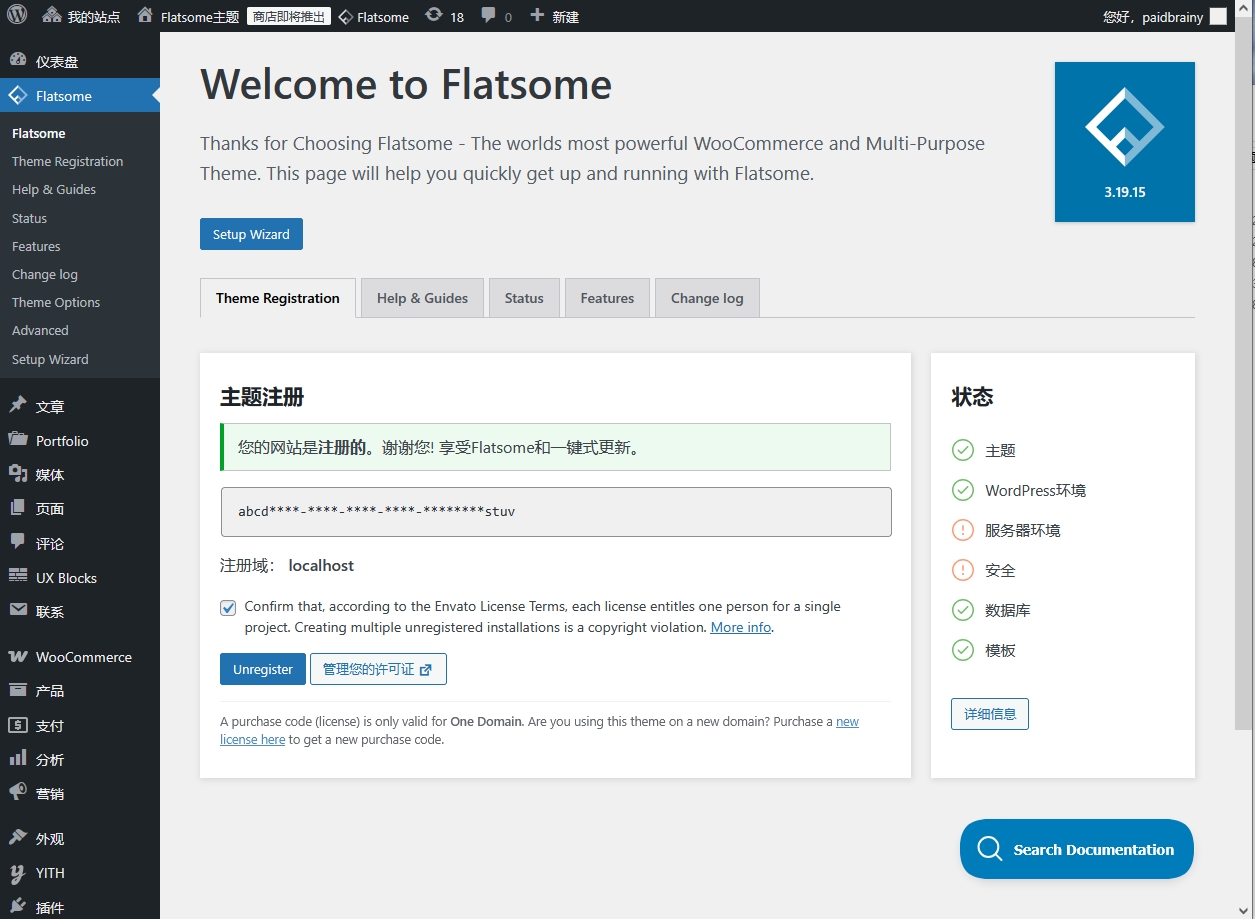Visit Flatsome主题 site home link
This screenshot has height=919, width=1255.
[188, 17]
